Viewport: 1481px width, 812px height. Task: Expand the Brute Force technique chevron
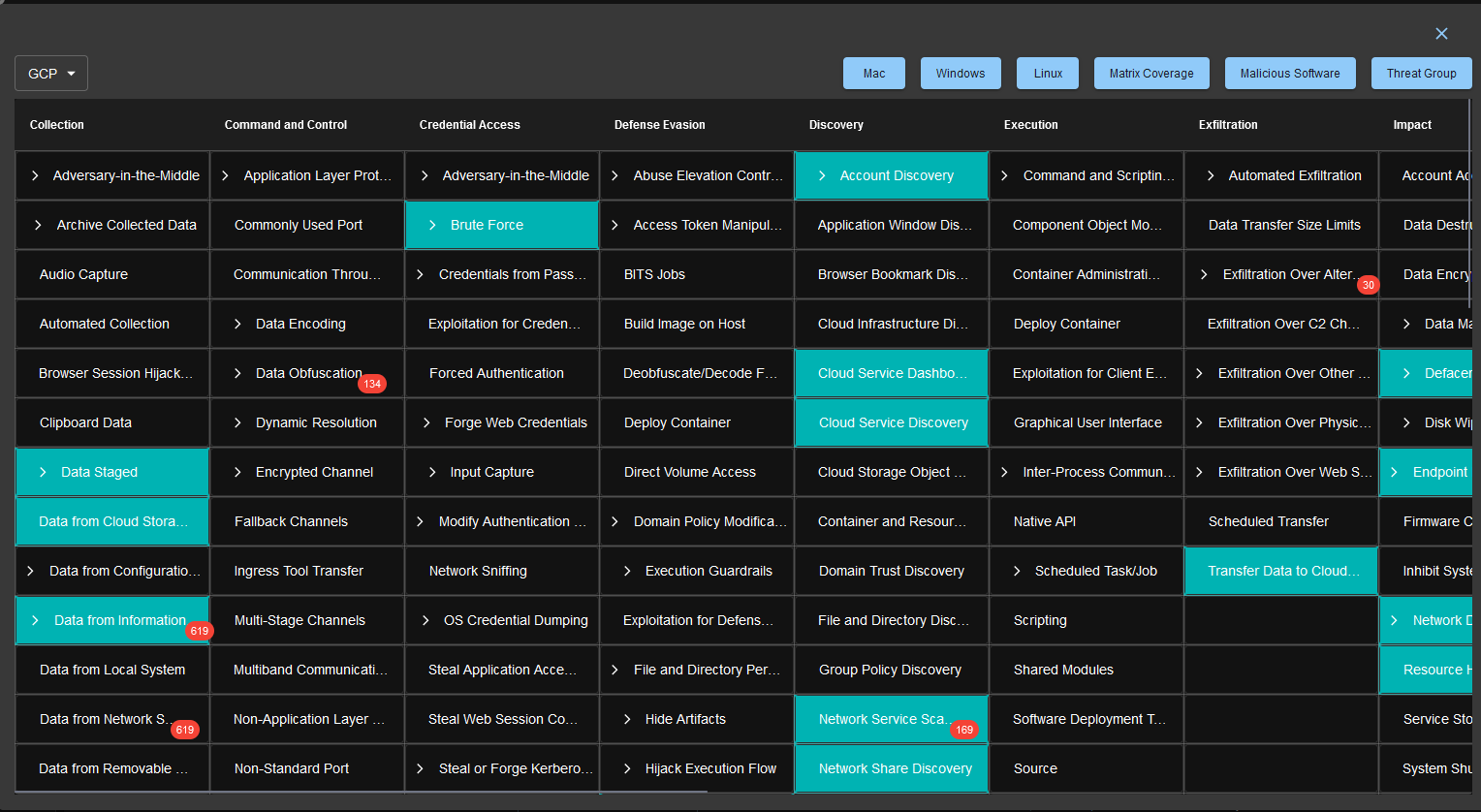432,225
